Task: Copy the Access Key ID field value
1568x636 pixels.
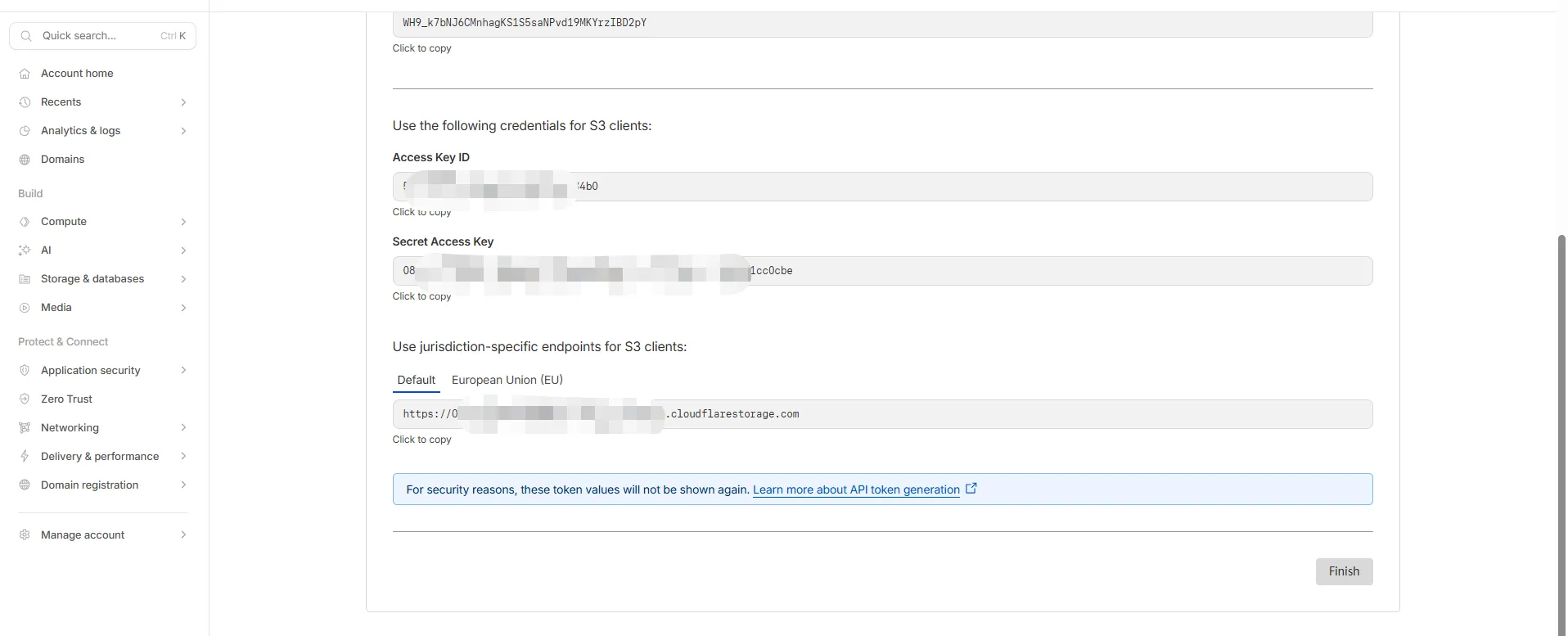Action: coord(881,187)
